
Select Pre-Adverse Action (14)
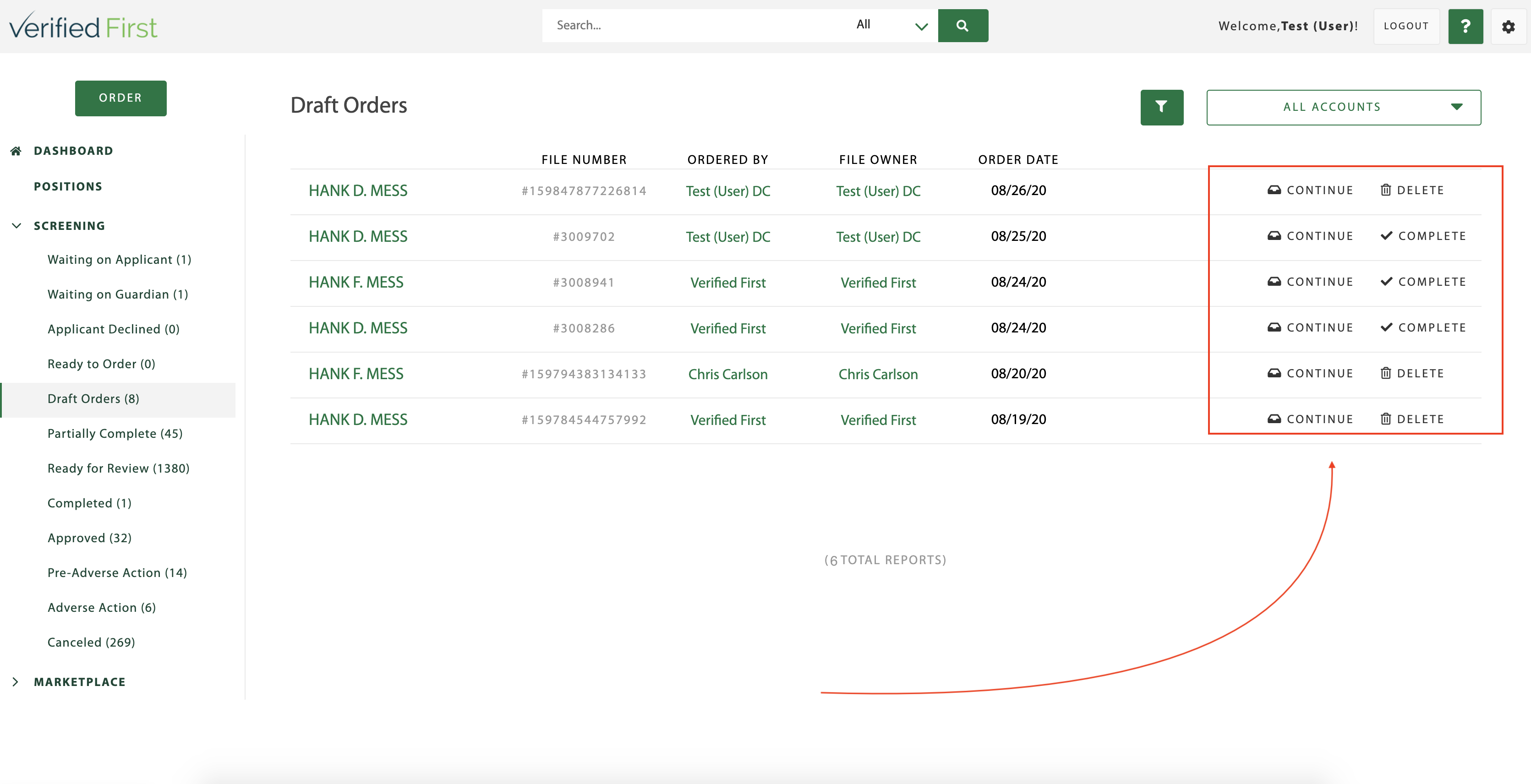point(117,572)
